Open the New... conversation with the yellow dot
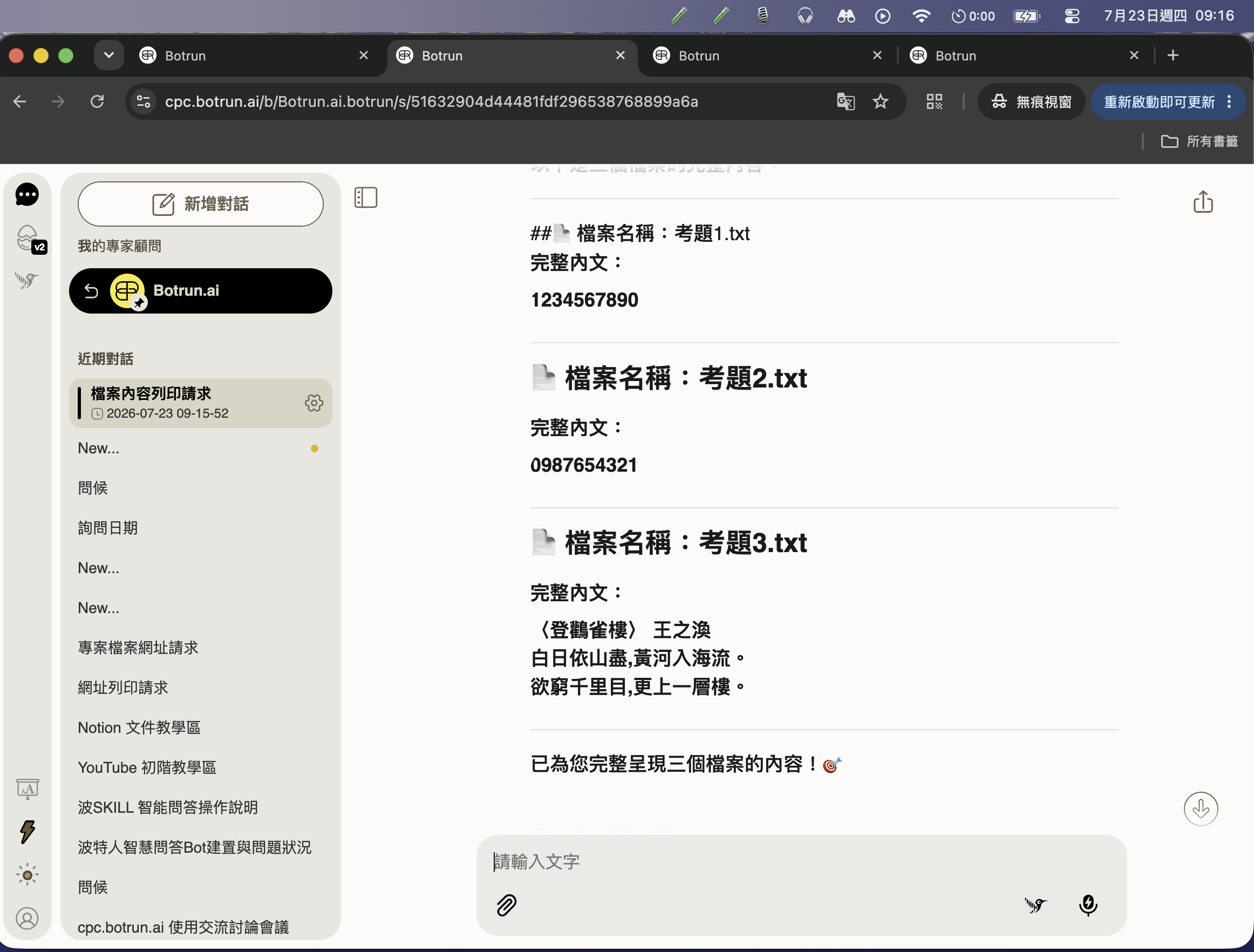Viewport: 1254px width, 952px height. click(x=200, y=448)
